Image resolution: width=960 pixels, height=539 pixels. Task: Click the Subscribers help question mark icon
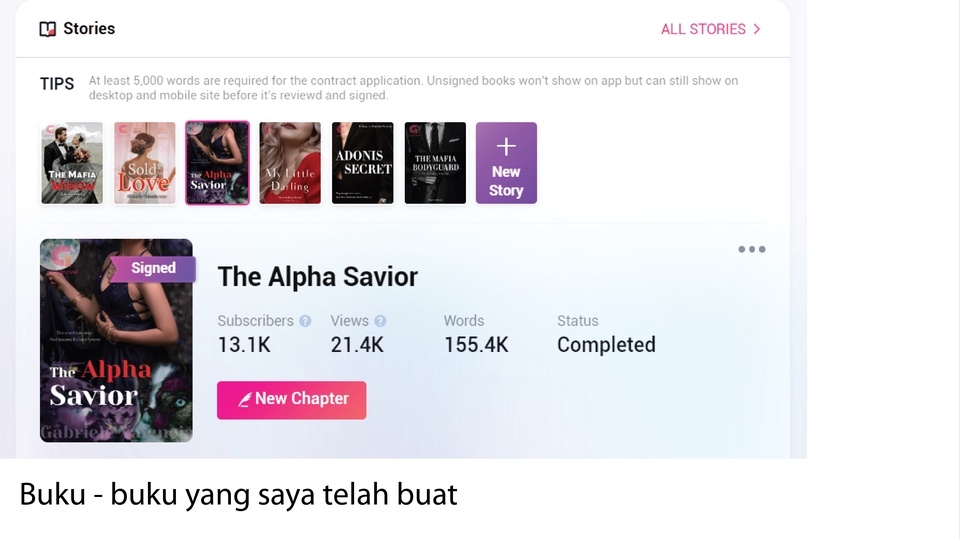click(305, 321)
